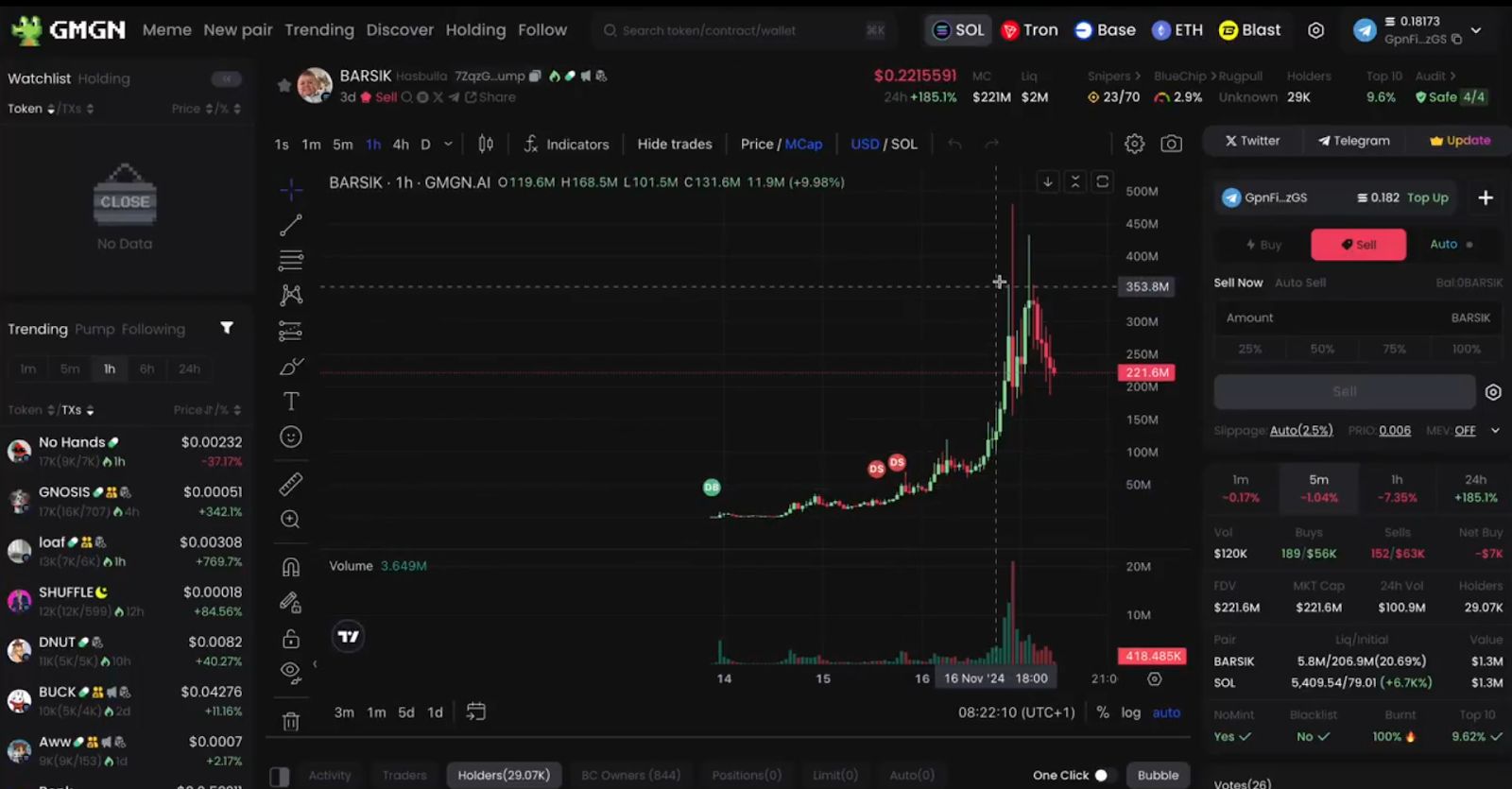
Task: Take a chart snapshot with camera icon
Action: tap(1171, 144)
